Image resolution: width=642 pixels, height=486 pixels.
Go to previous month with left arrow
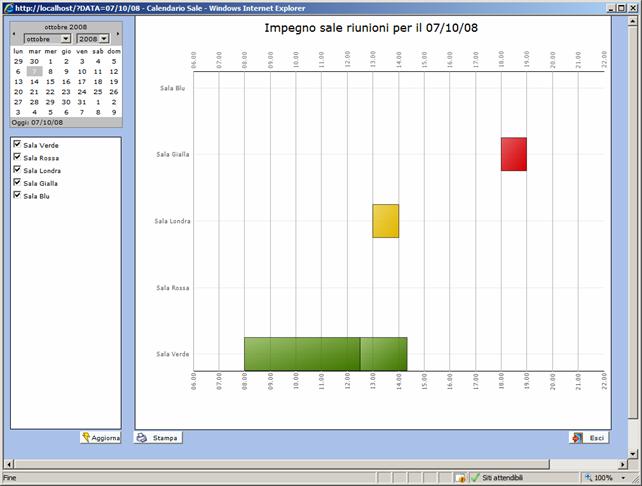tap(15, 33)
